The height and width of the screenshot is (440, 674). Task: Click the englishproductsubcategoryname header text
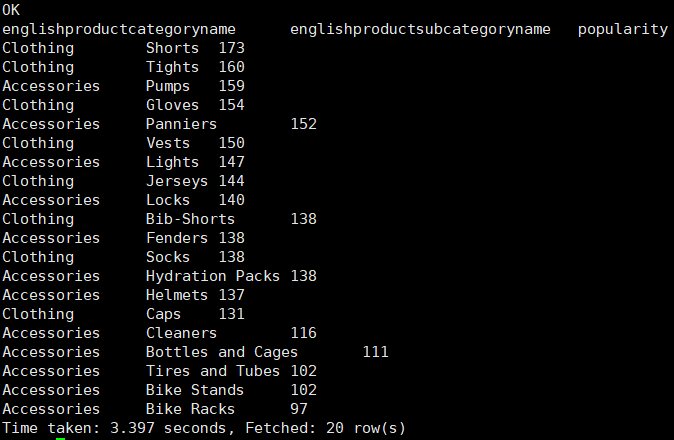point(420,30)
